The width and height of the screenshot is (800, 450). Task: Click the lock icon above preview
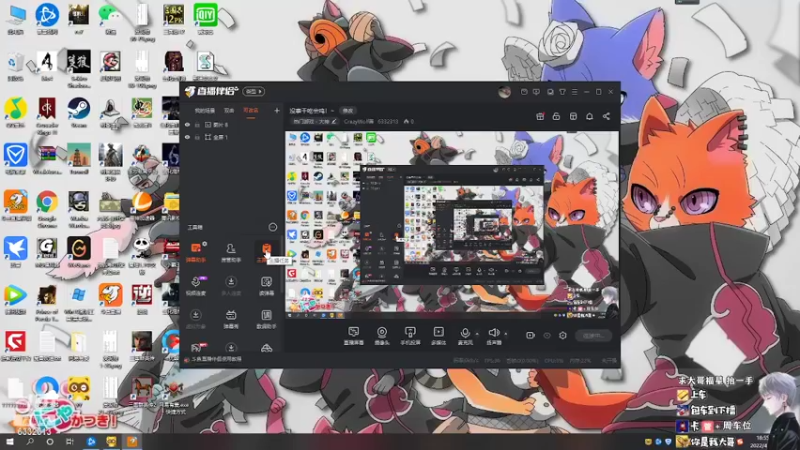coord(556,116)
